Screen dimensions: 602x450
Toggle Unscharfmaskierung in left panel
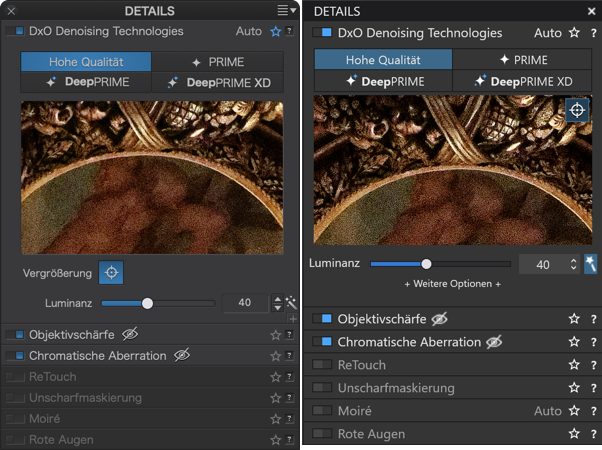tap(15, 397)
